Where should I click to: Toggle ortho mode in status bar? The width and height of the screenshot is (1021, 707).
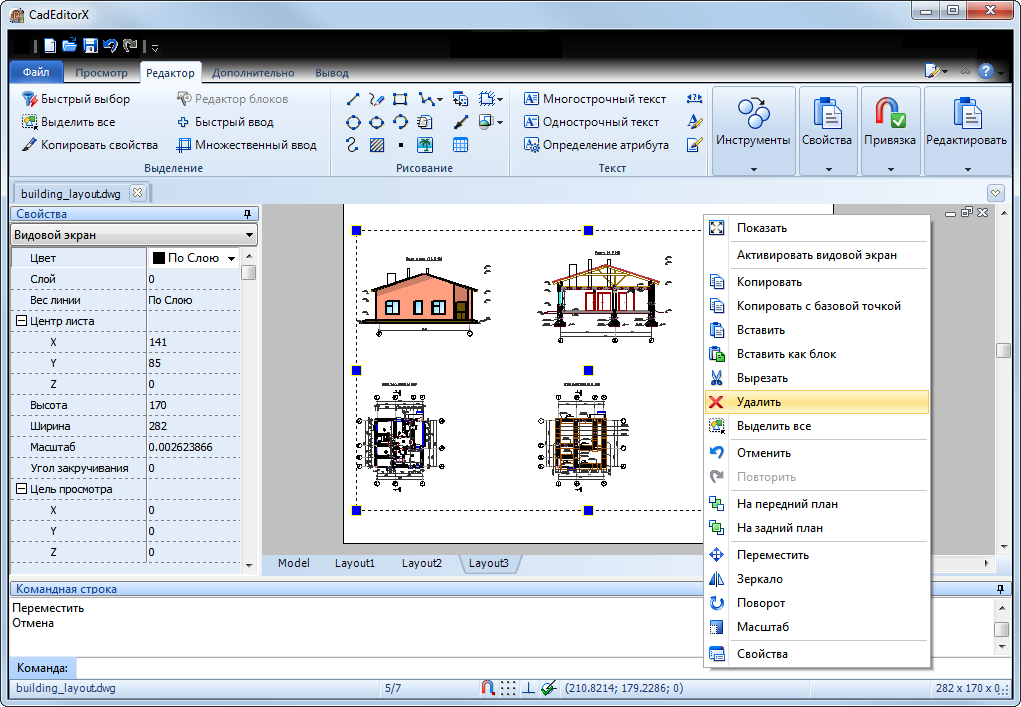coord(528,688)
